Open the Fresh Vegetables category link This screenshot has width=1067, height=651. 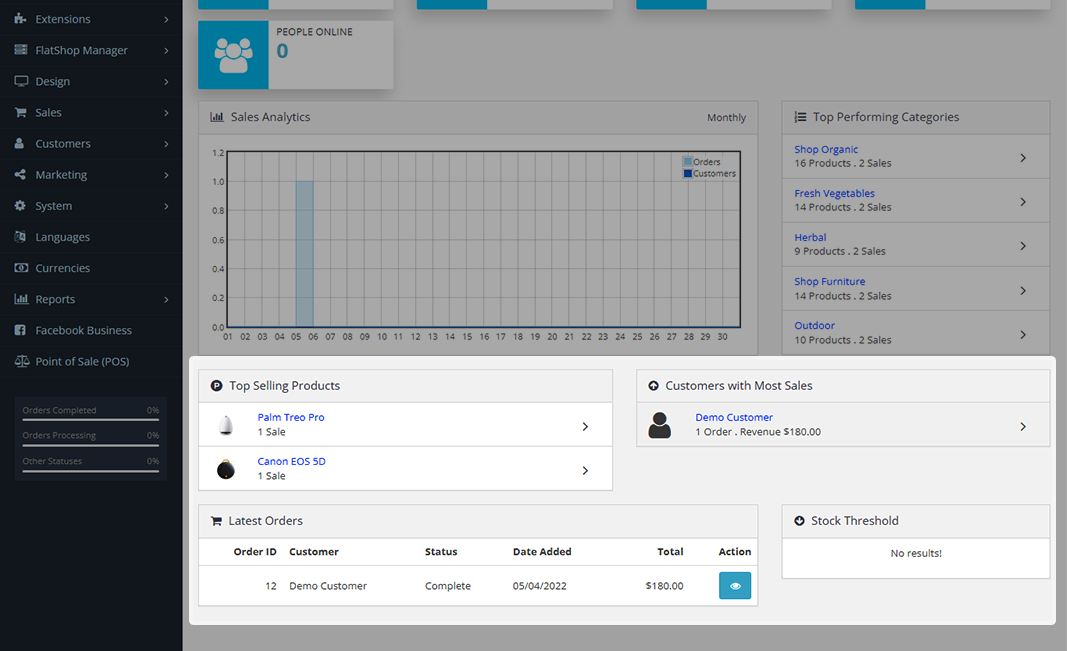[834, 193]
